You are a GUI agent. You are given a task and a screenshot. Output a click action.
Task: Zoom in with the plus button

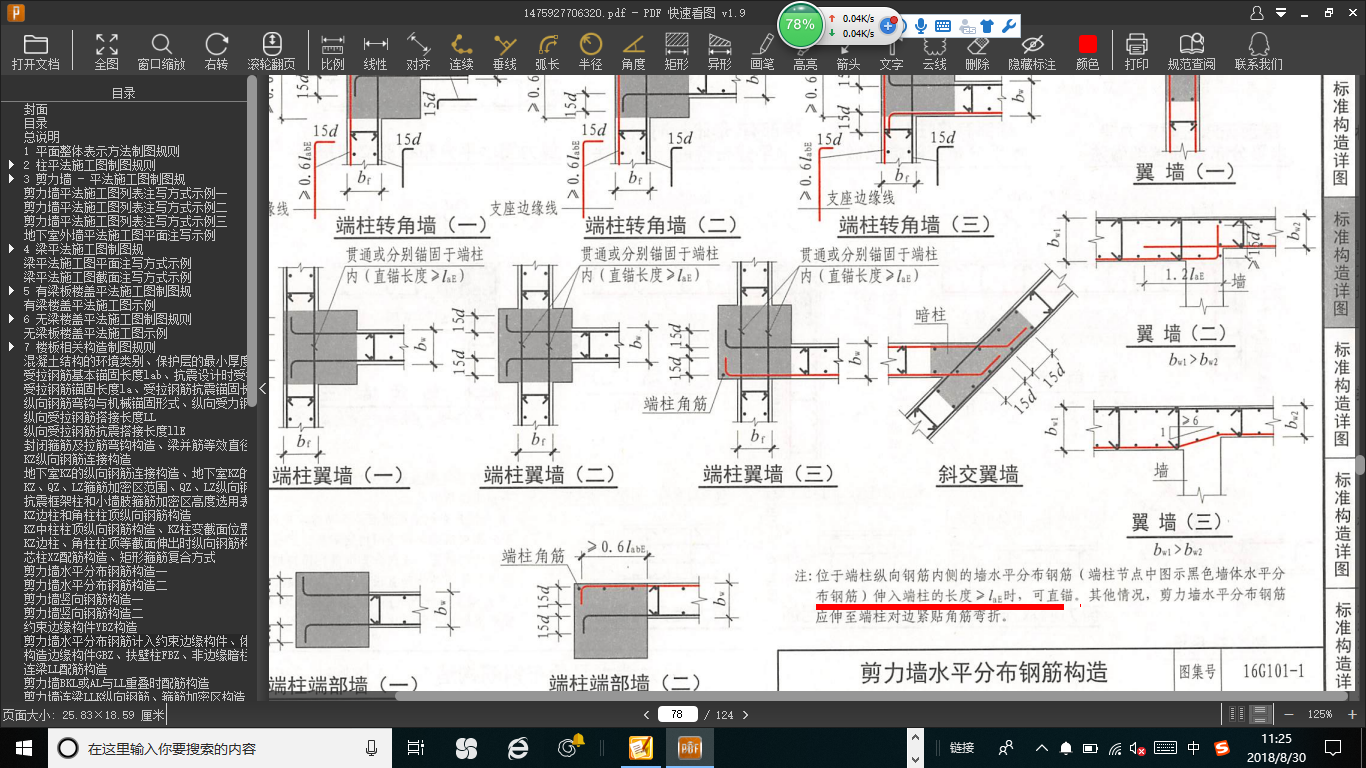(1354, 715)
